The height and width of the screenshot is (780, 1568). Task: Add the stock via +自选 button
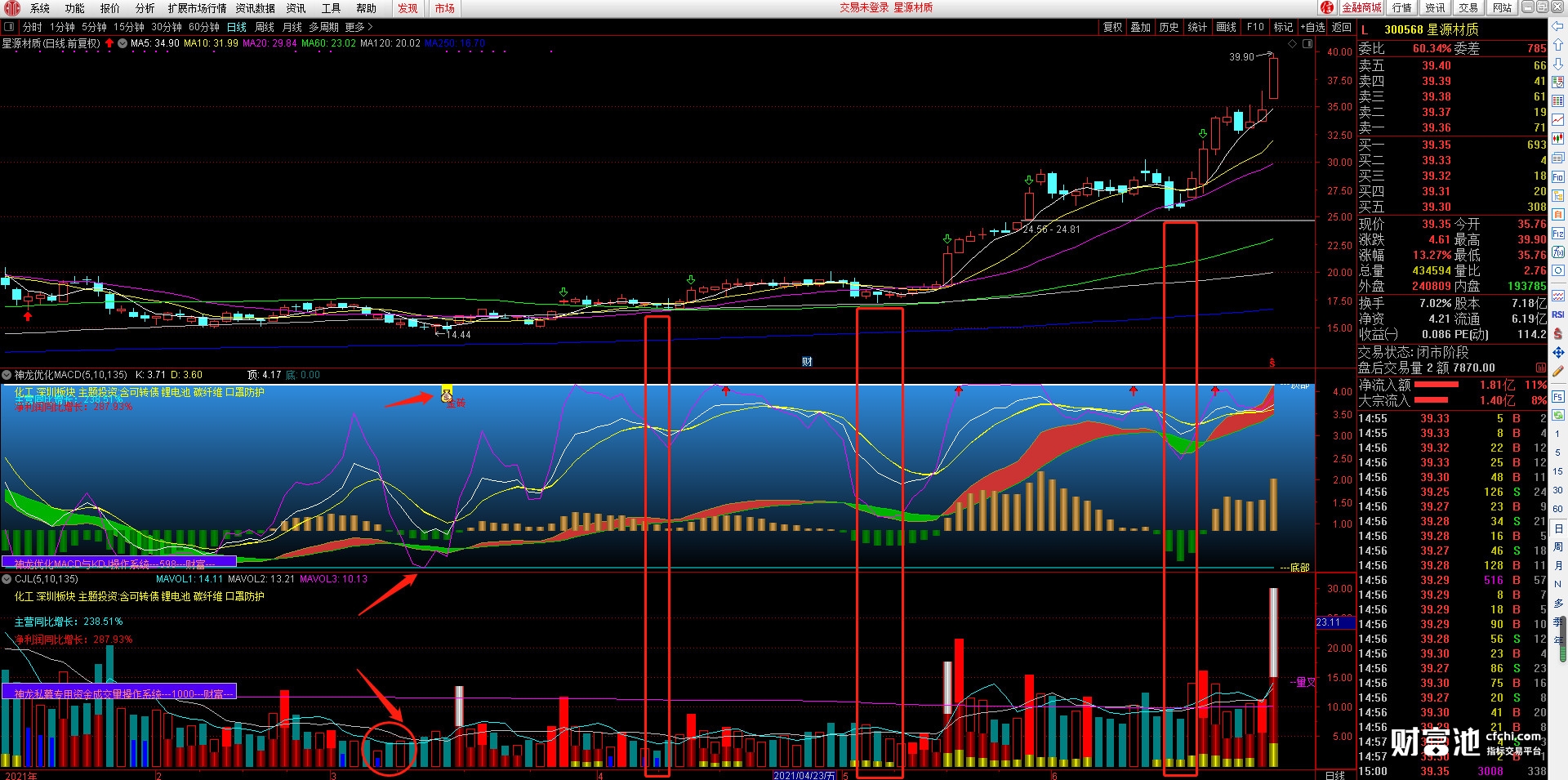click(x=1313, y=27)
